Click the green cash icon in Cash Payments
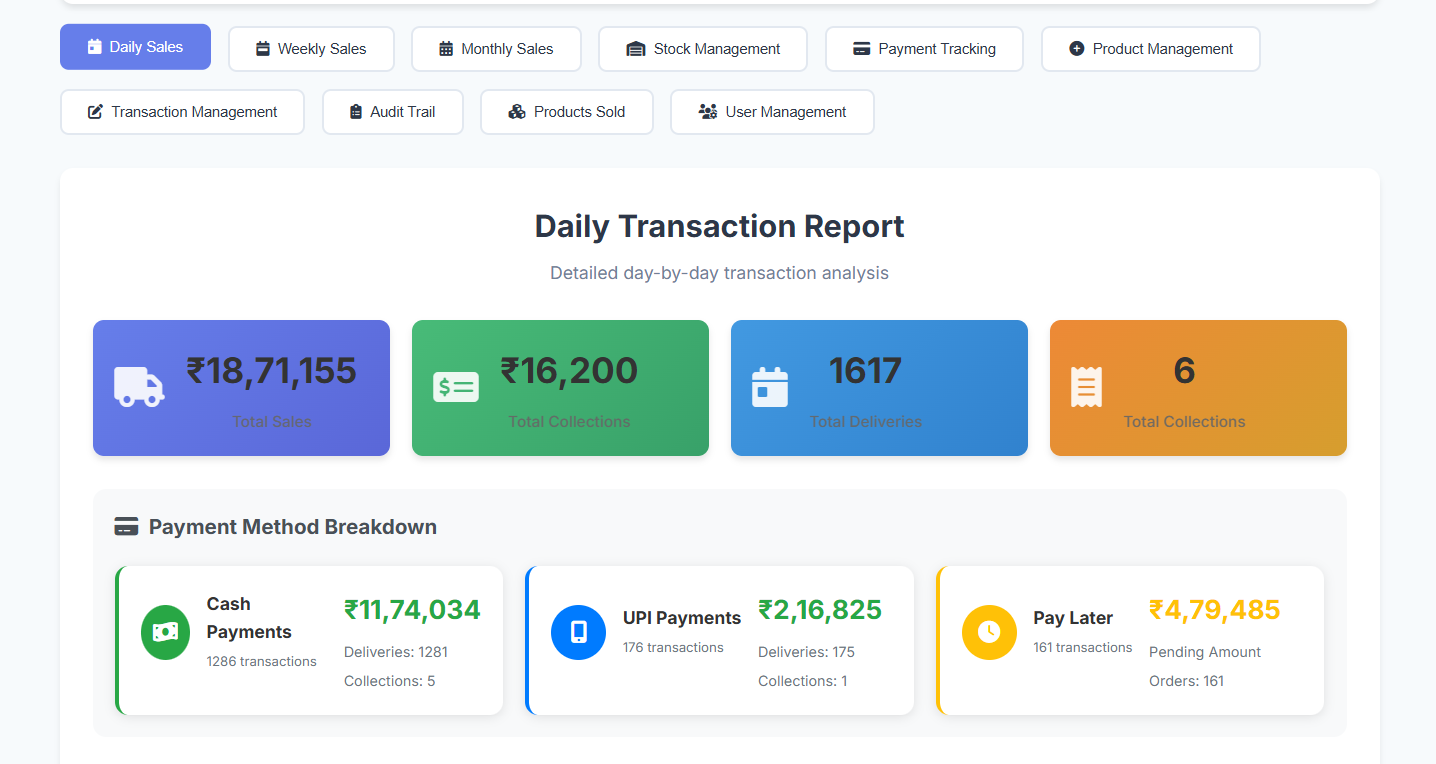This screenshot has height=764, width=1436. (166, 632)
